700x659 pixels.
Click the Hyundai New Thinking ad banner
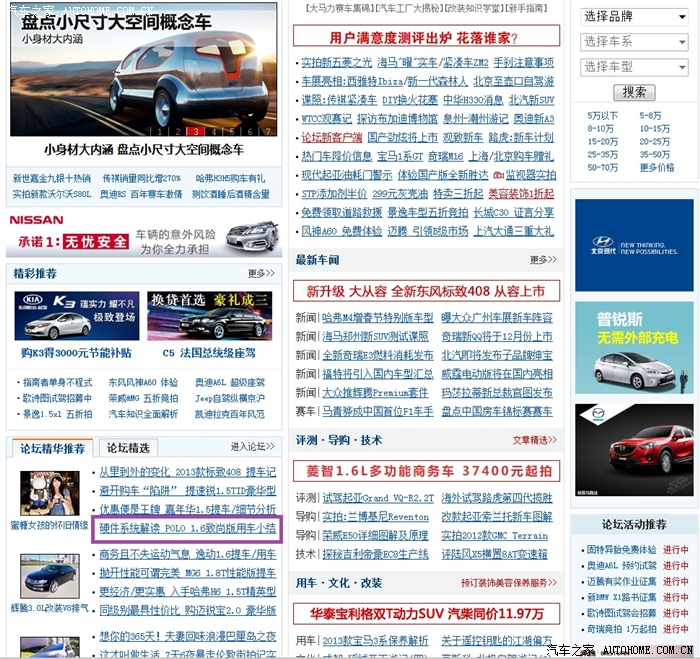click(x=633, y=245)
